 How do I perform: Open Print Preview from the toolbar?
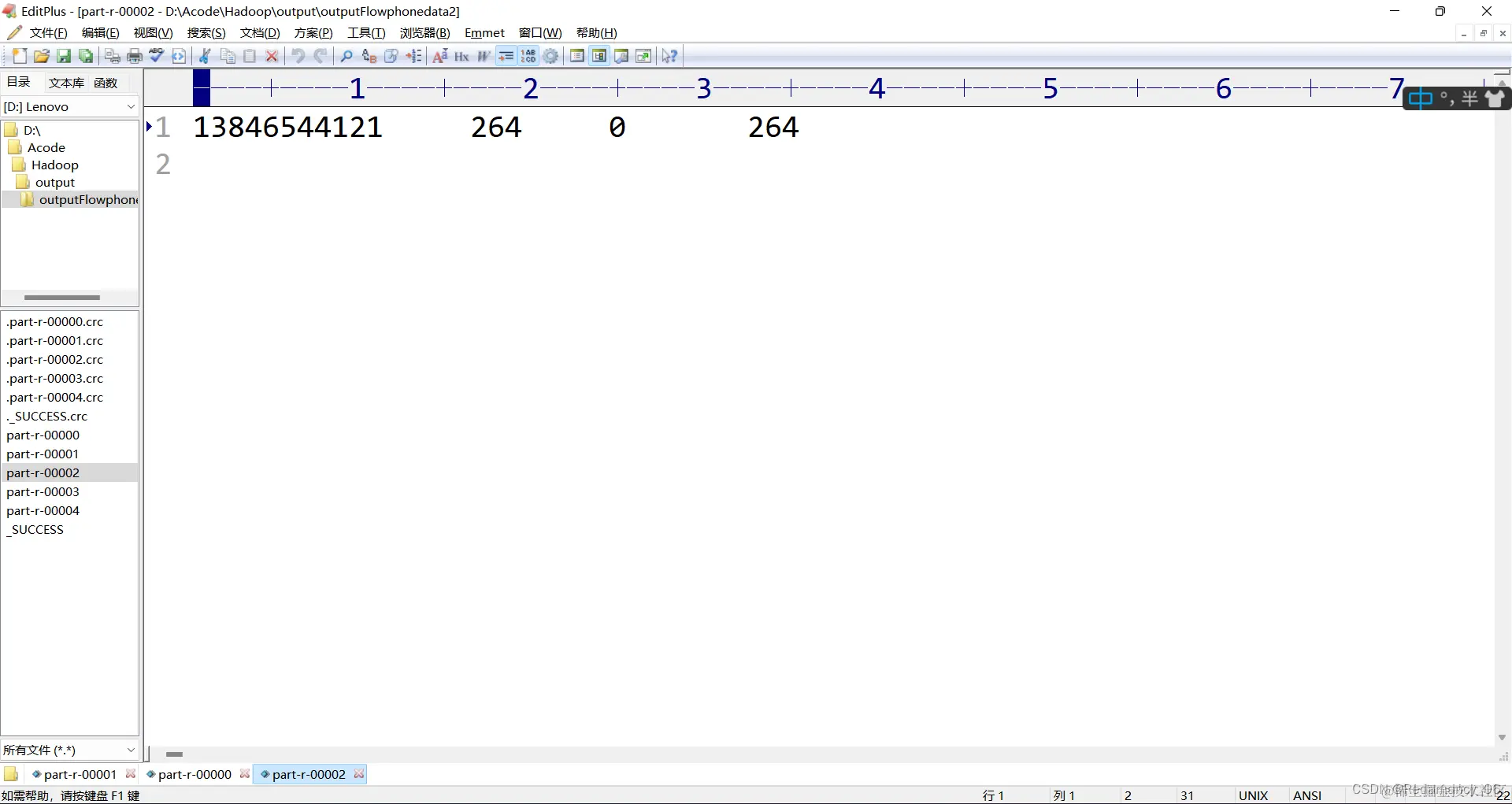coord(113,56)
